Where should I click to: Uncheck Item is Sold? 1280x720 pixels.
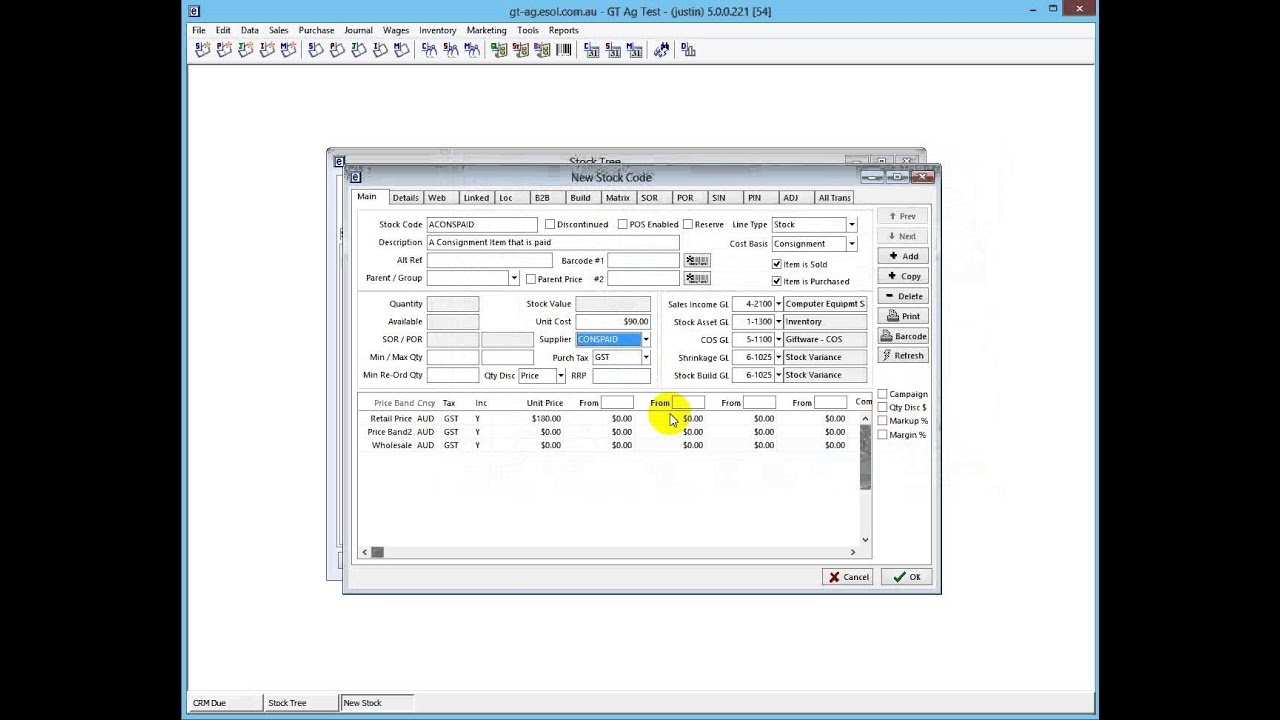click(x=776, y=264)
